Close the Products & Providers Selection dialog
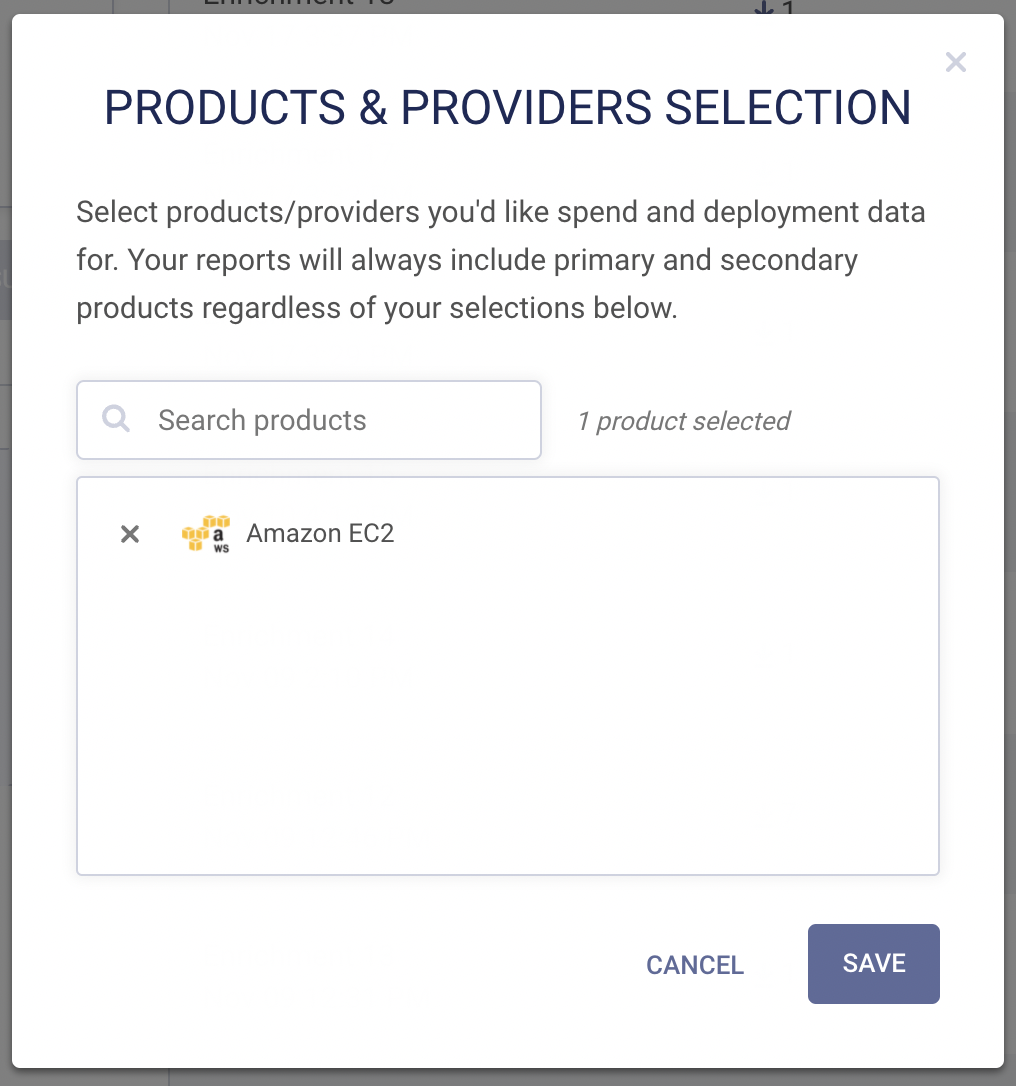This screenshot has height=1086, width=1016. (x=955, y=63)
